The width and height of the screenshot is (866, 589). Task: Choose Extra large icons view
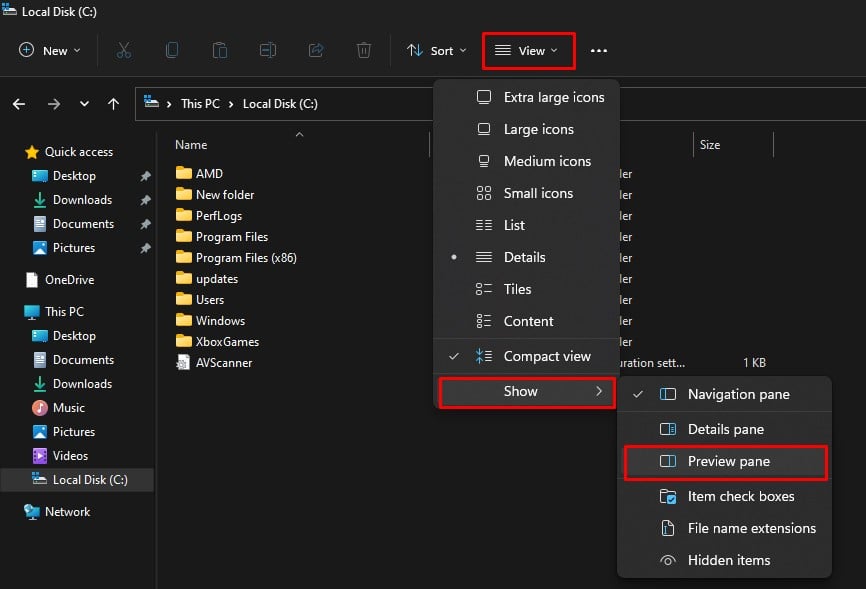553,97
